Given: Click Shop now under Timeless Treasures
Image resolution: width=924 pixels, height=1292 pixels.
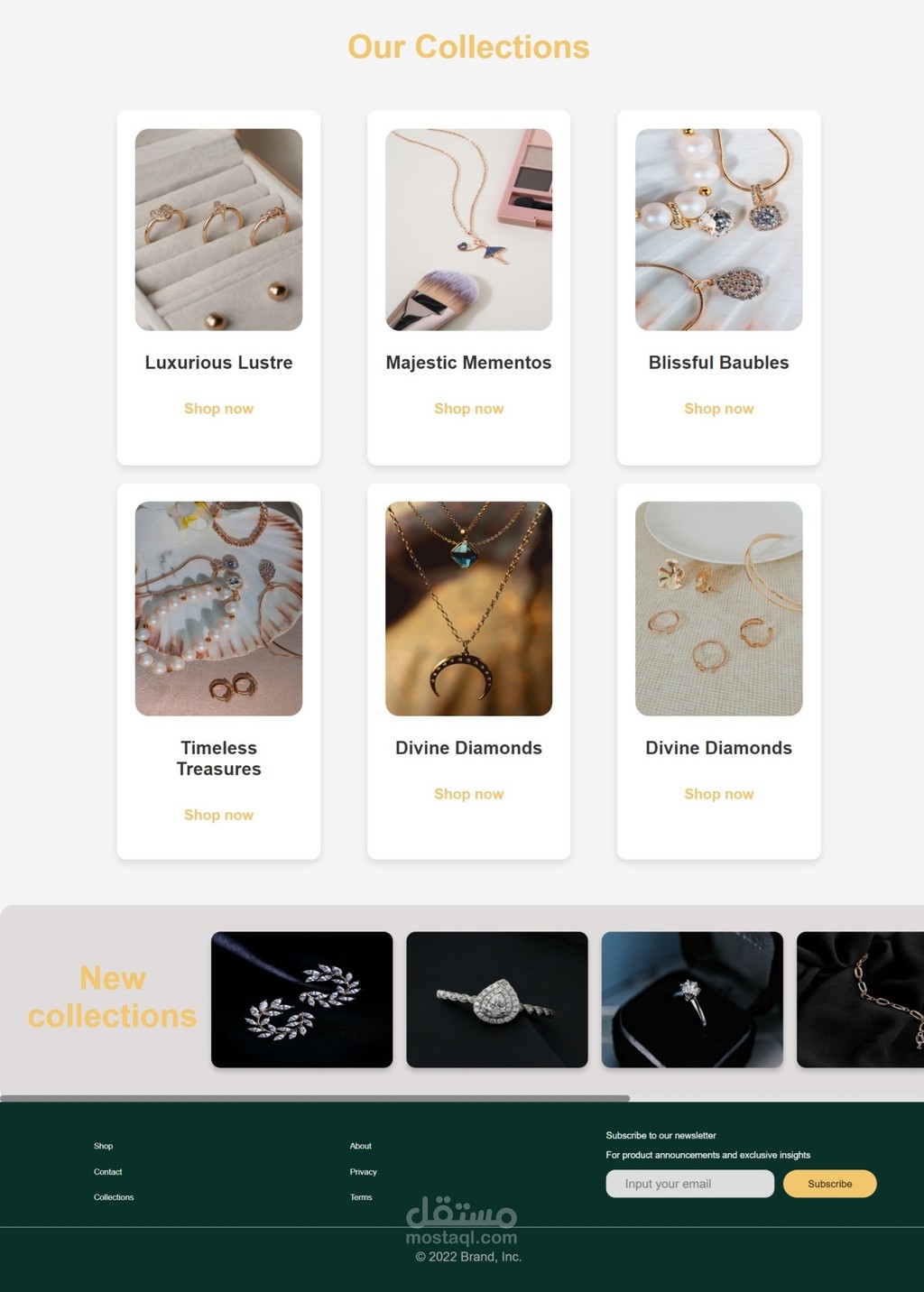Looking at the screenshot, I should point(218,815).
